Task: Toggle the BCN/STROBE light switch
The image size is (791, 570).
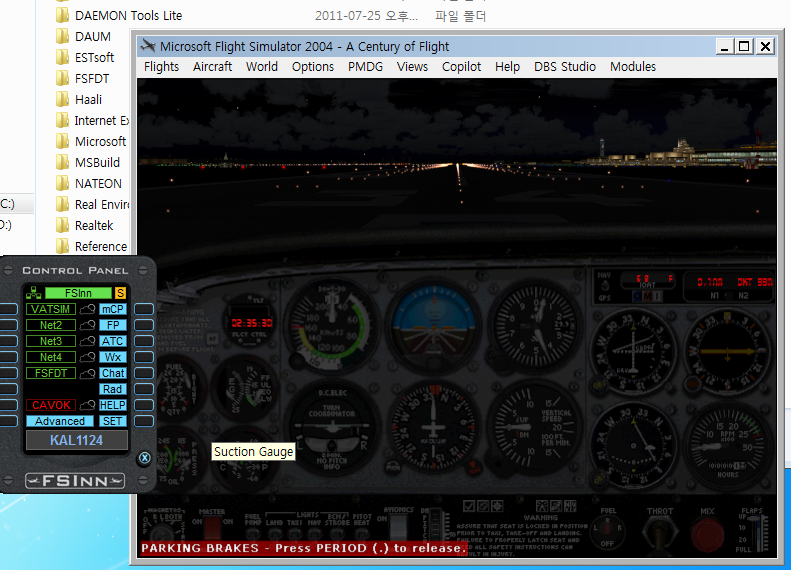Action: click(337, 534)
